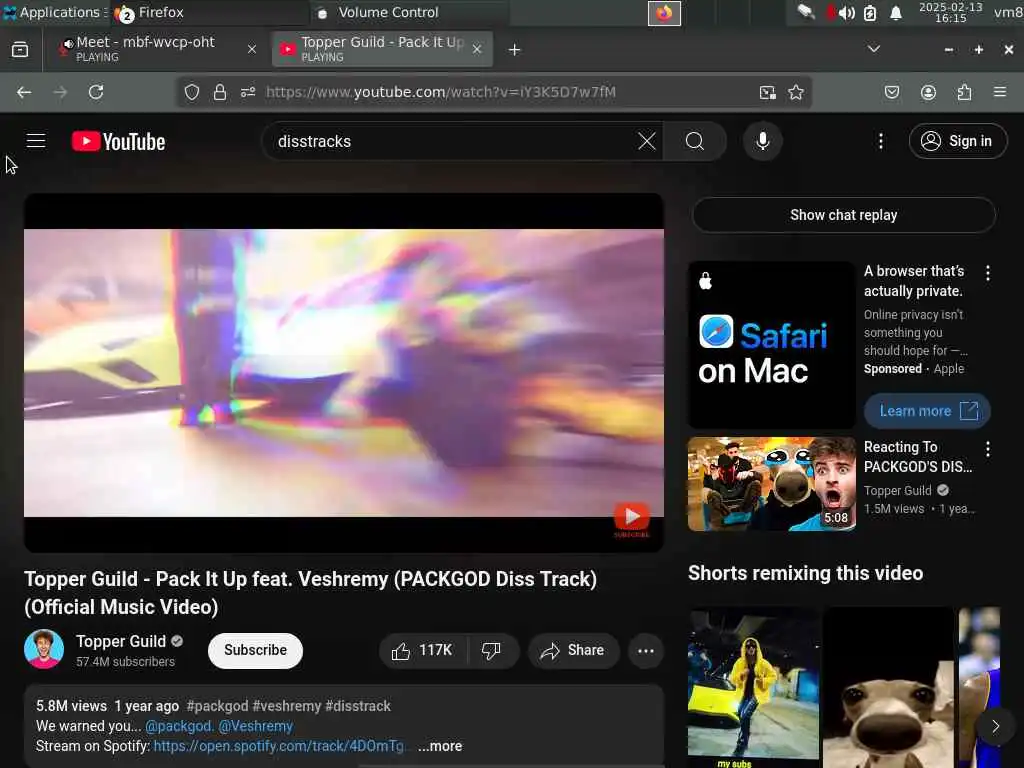
Task: Clear the disstracks search text
Action: (647, 141)
